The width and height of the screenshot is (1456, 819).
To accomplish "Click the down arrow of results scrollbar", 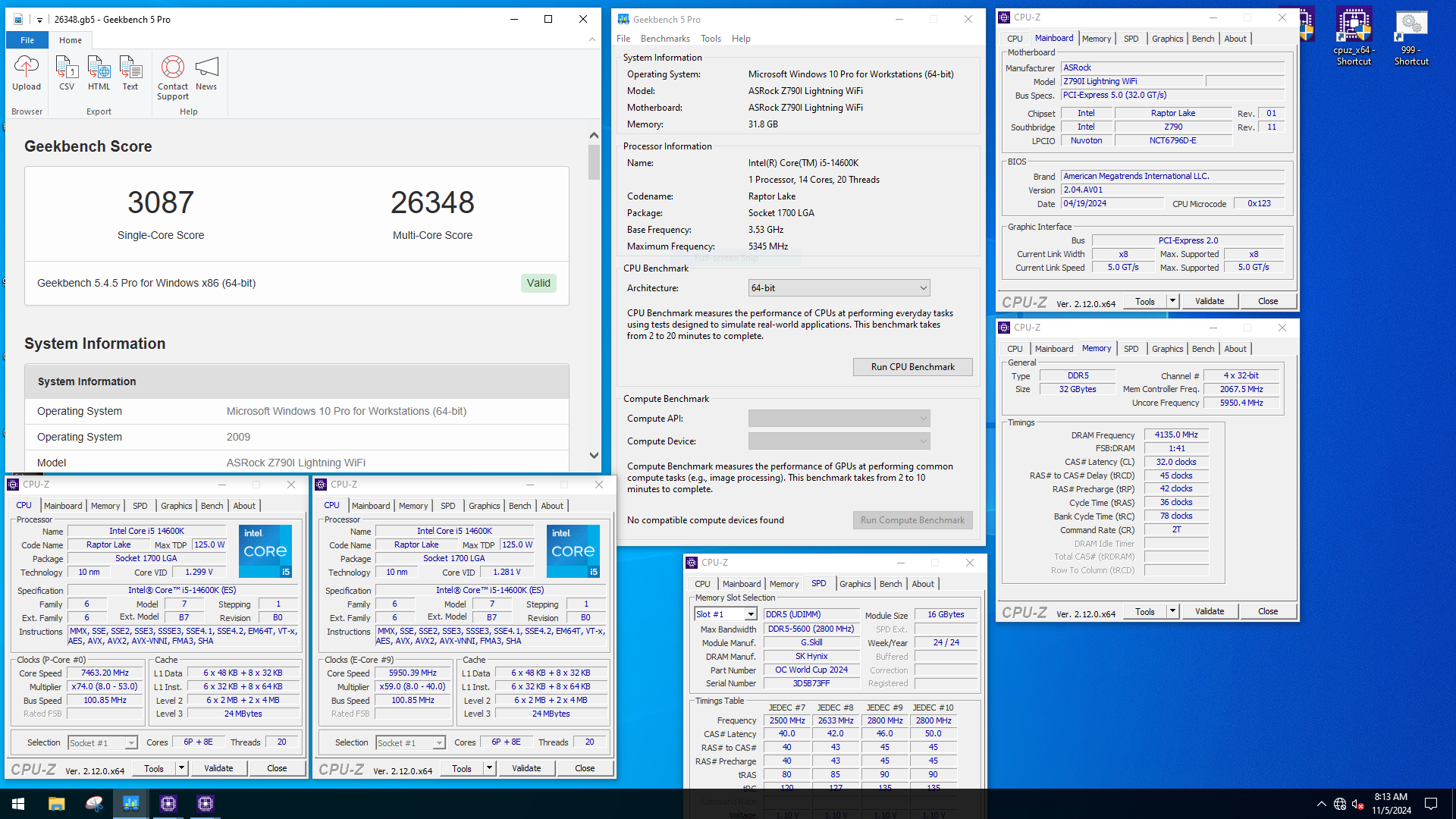I will pos(594,456).
